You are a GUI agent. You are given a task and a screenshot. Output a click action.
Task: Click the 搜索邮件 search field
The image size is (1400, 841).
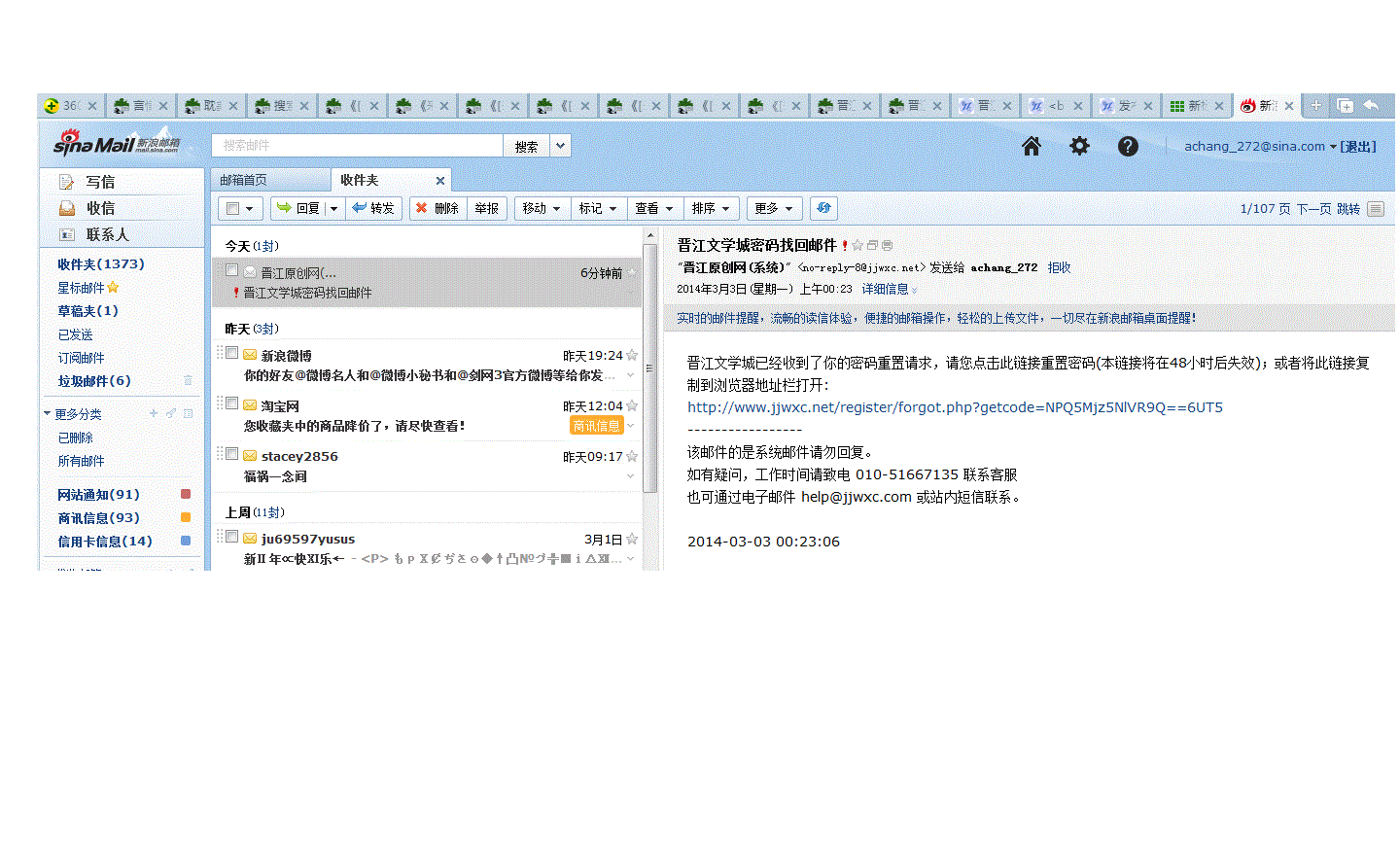(x=357, y=145)
